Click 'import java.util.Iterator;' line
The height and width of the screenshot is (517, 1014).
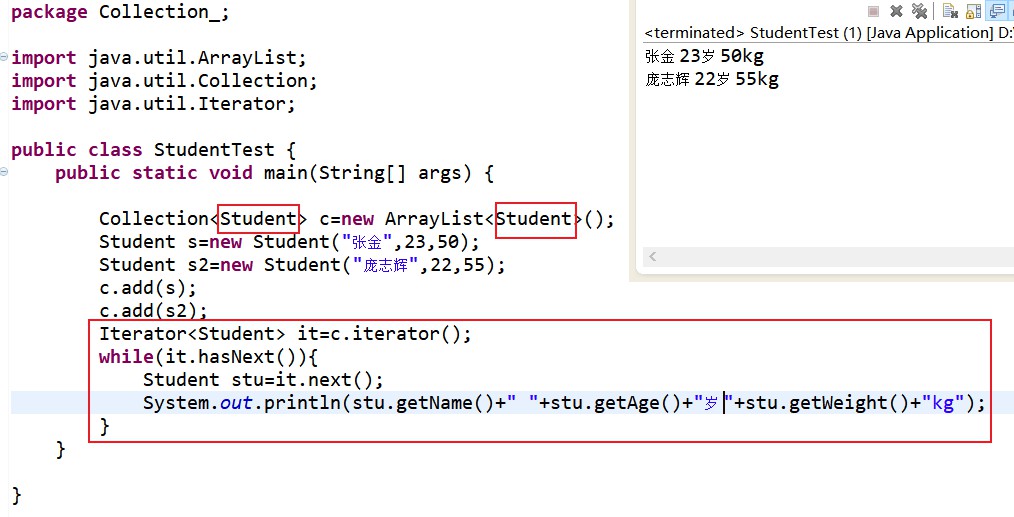click(x=153, y=104)
